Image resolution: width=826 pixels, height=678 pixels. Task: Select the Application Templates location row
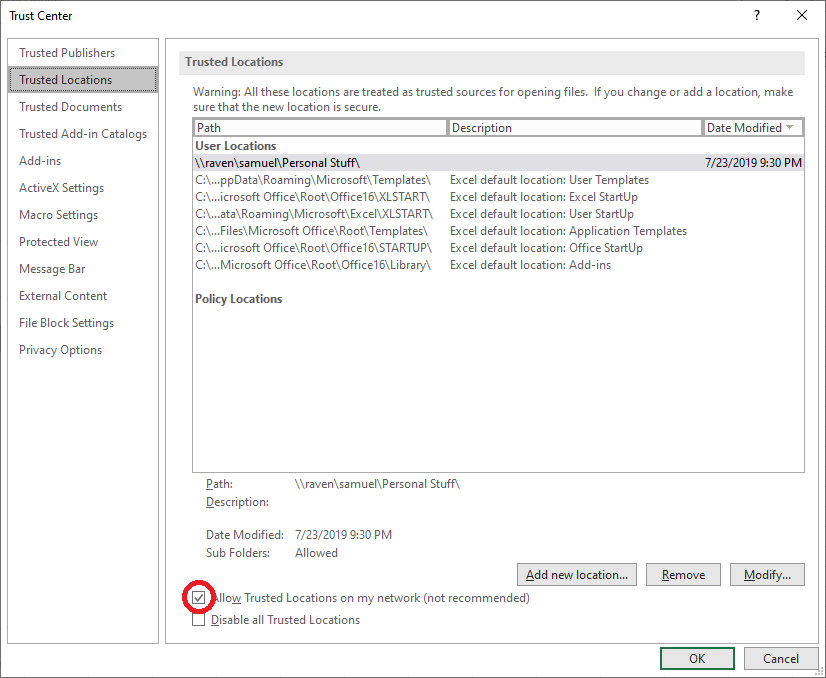(498, 231)
